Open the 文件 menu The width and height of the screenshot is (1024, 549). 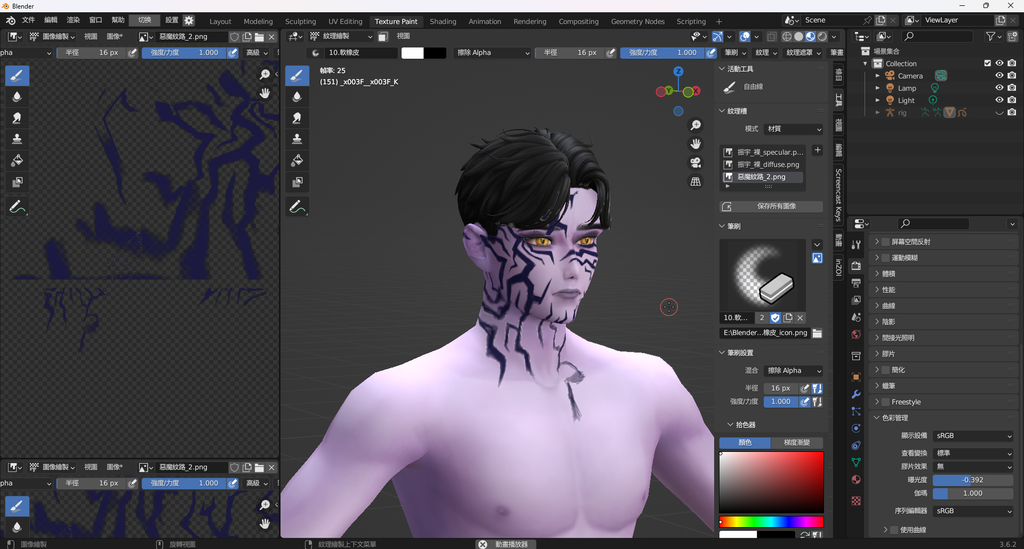tap(29, 20)
